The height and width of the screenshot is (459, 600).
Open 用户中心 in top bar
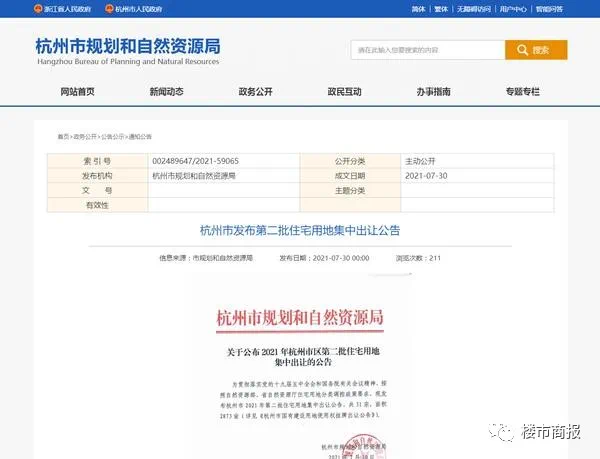(x=513, y=9)
